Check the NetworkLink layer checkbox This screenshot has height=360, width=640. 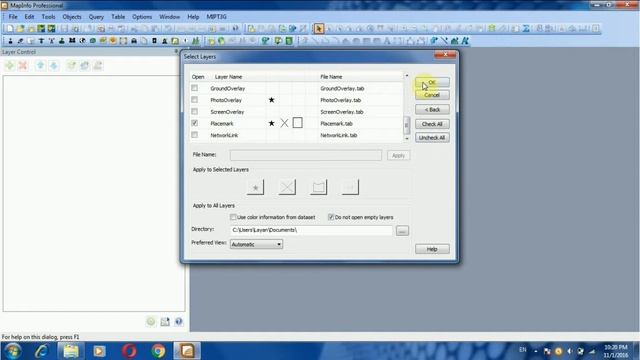[194, 135]
